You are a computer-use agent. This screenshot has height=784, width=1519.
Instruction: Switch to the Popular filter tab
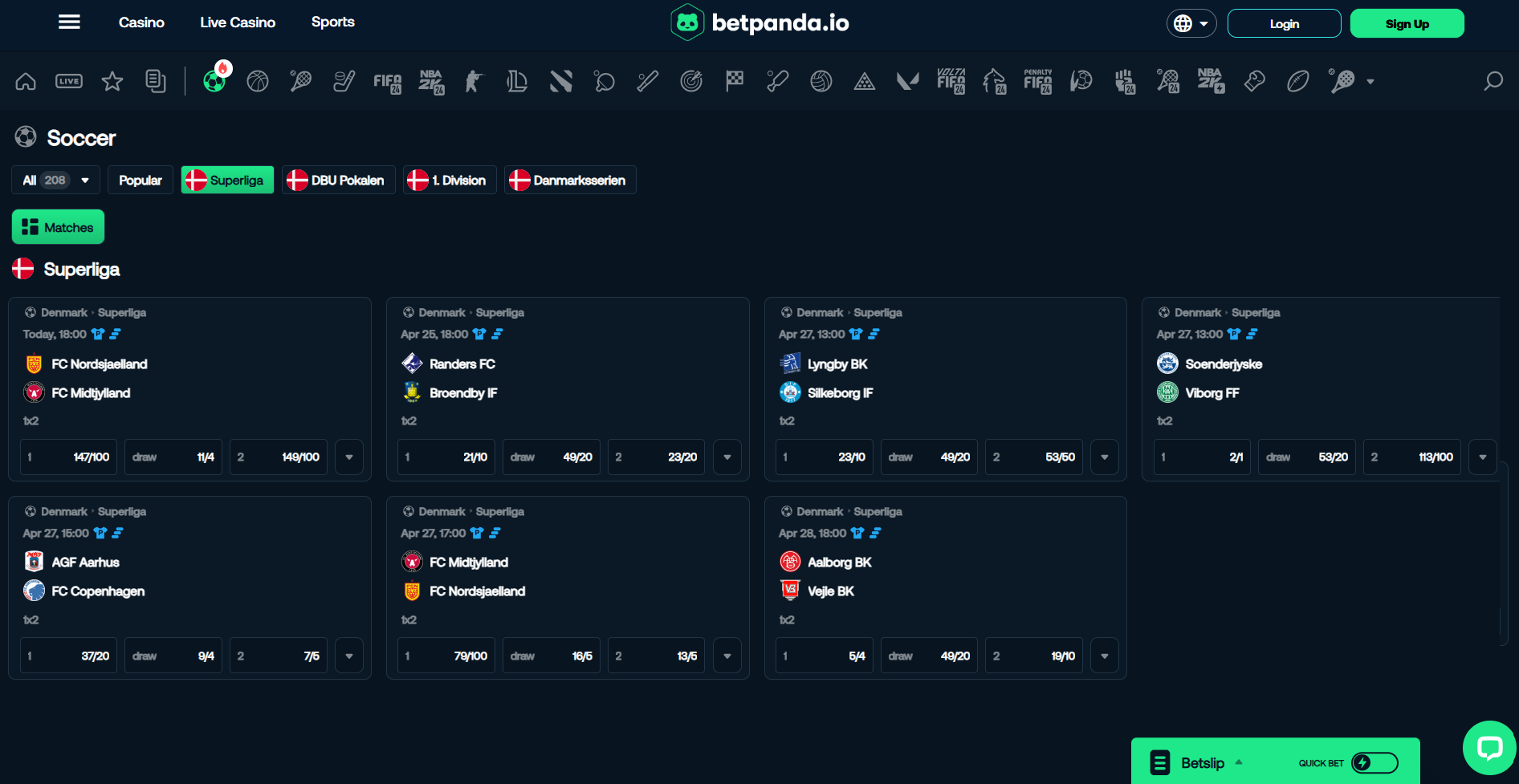coord(140,181)
